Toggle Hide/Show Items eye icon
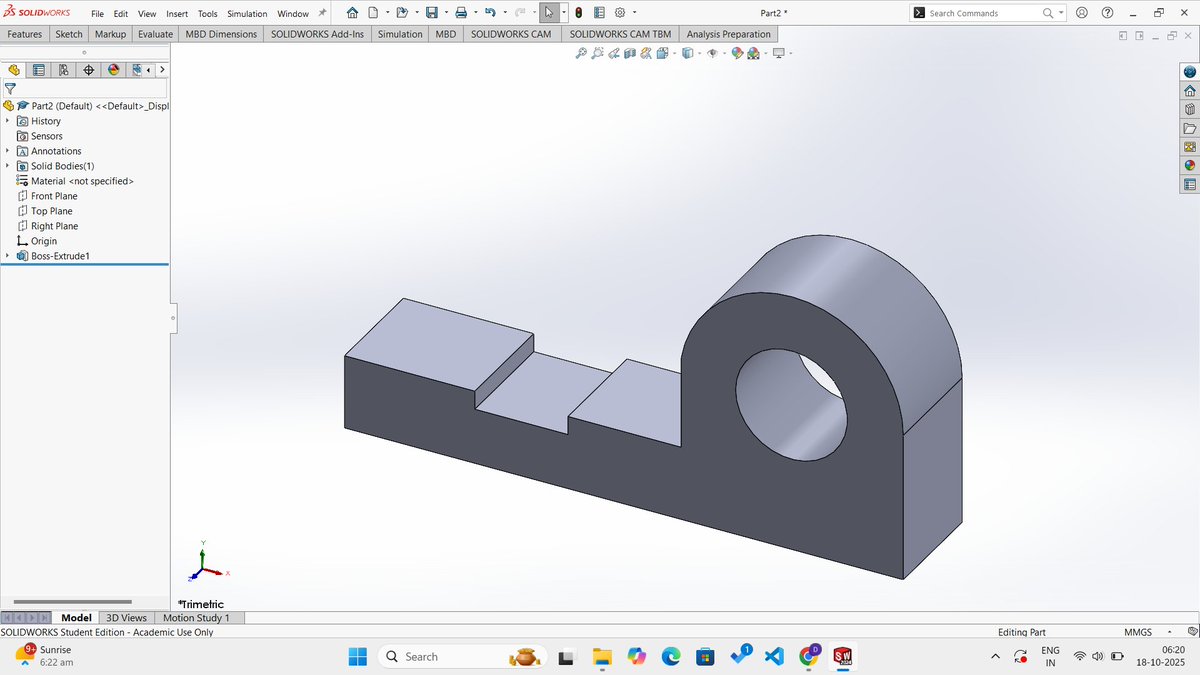The image size is (1200, 675). coord(712,53)
